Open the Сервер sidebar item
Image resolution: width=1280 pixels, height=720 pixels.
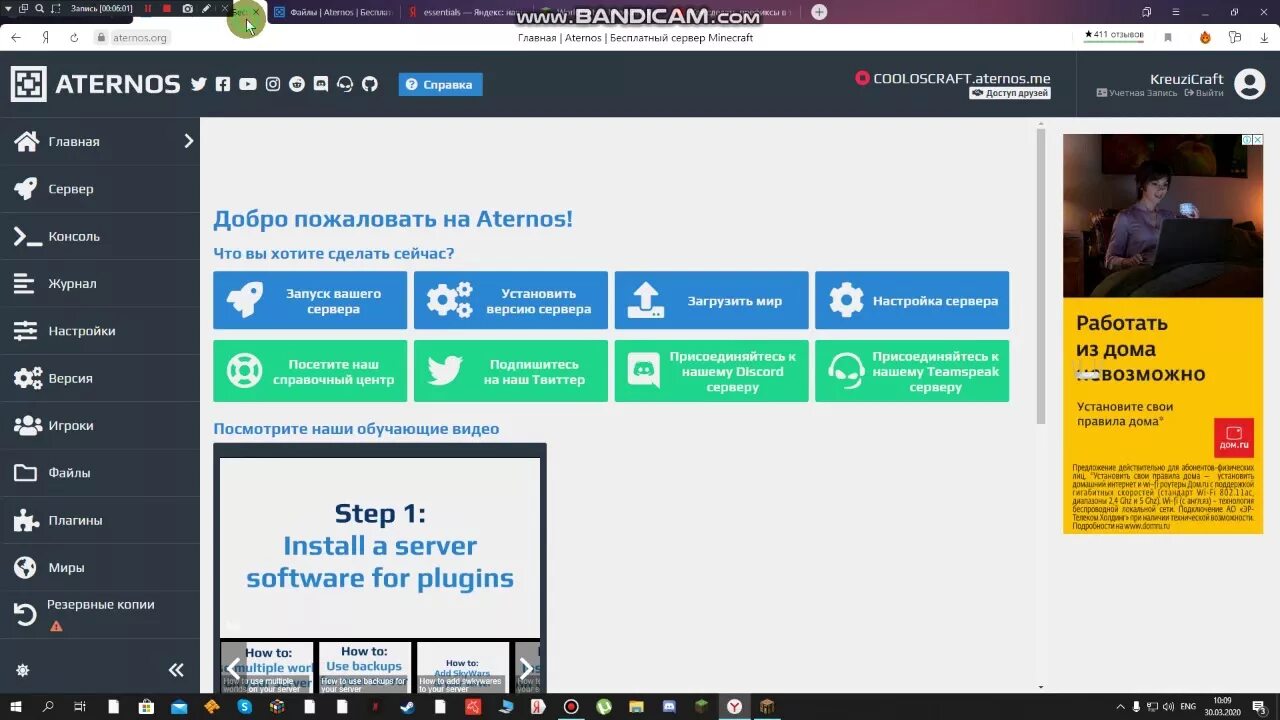100,189
